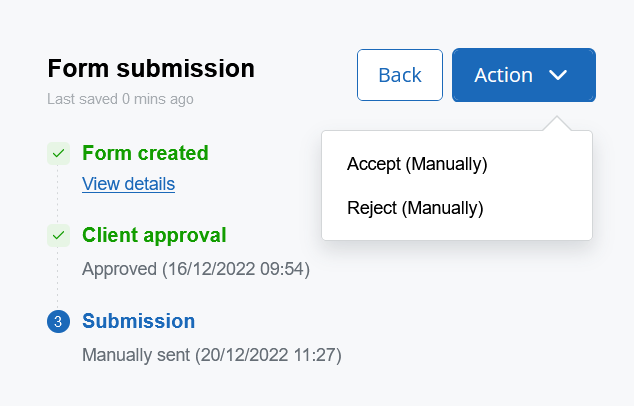Click the Form submission heading

(151, 69)
